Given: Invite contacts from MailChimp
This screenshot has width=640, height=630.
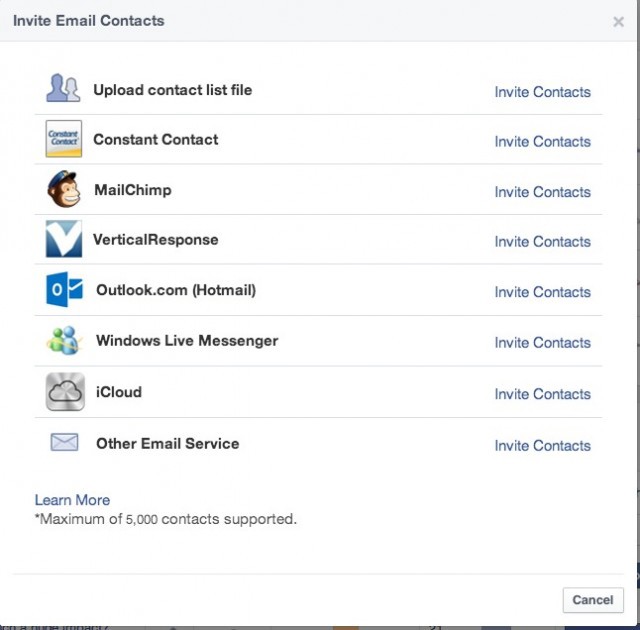Looking at the screenshot, I should (542, 192).
